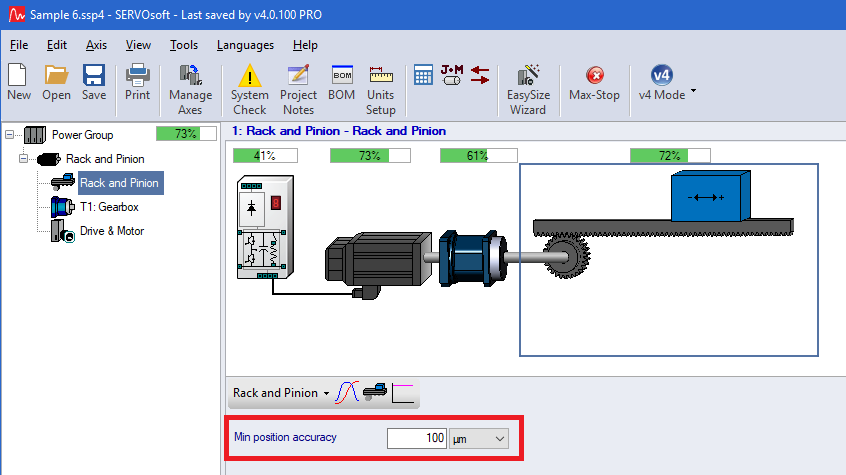Image resolution: width=846 pixels, height=475 pixels.
Task: Click the calculator icon in toolbar
Action: point(423,74)
